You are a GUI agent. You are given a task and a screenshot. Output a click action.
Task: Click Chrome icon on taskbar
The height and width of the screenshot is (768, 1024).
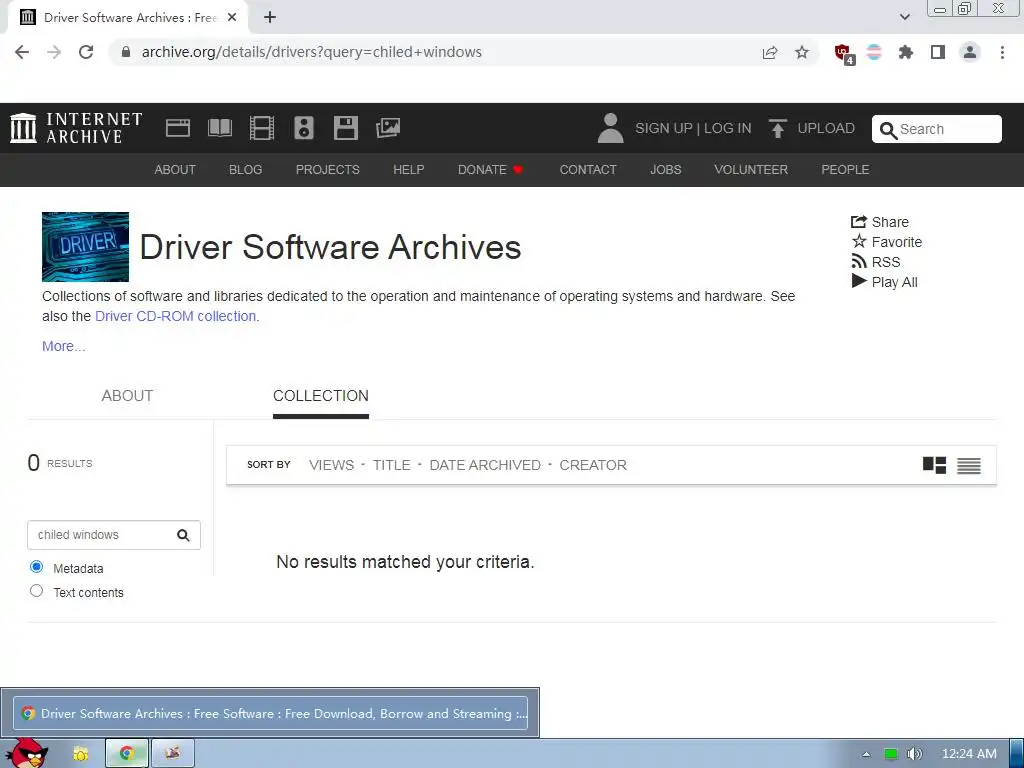click(127, 753)
